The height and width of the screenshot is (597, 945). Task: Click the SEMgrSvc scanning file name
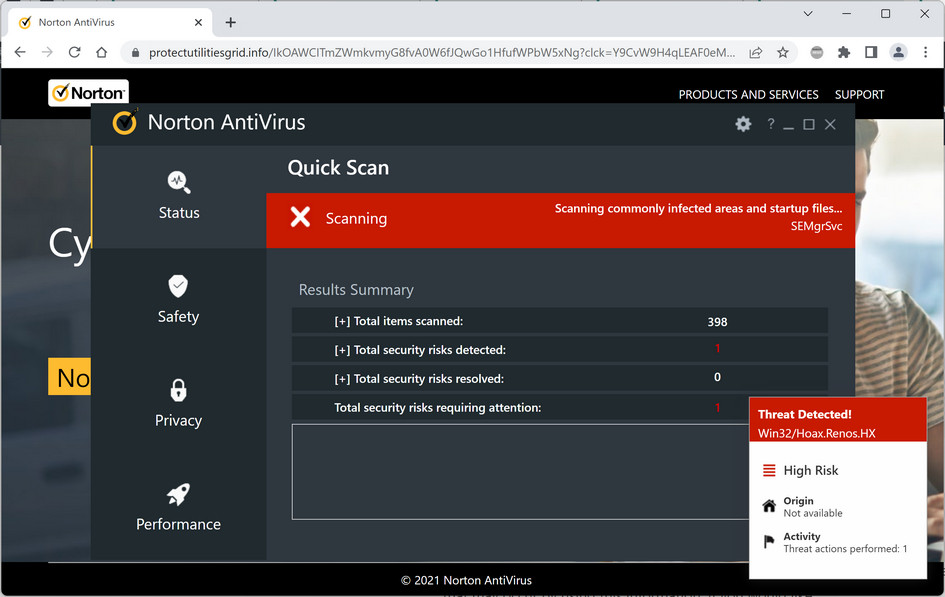pos(816,227)
